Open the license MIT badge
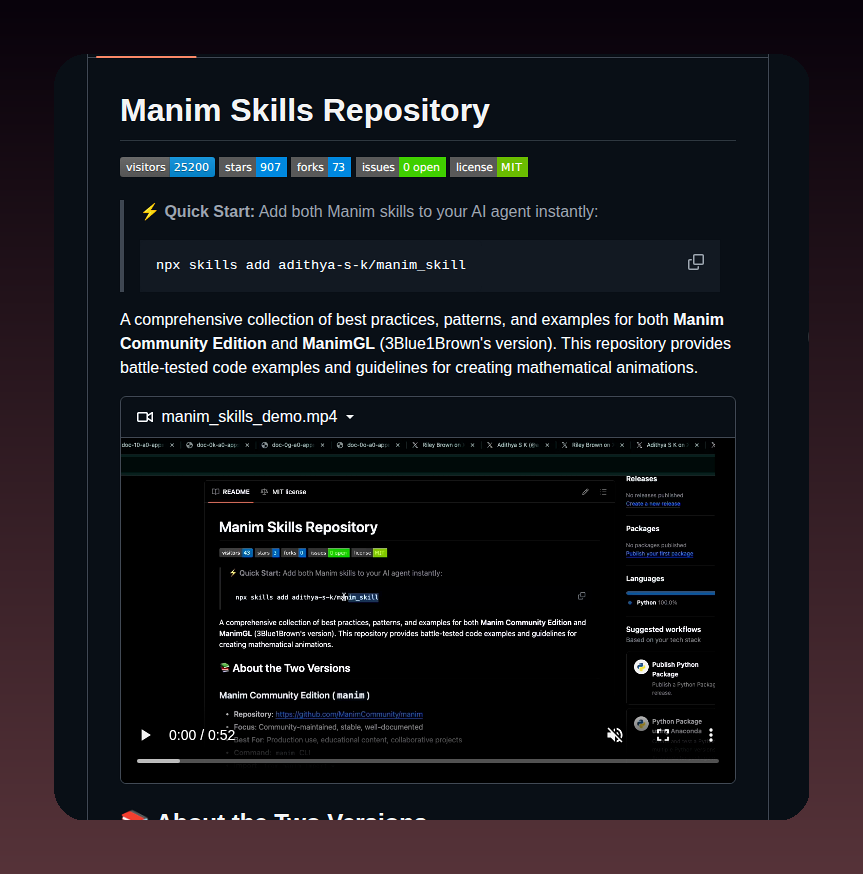Image resolution: width=863 pixels, height=874 pixels. coord(489,167)
